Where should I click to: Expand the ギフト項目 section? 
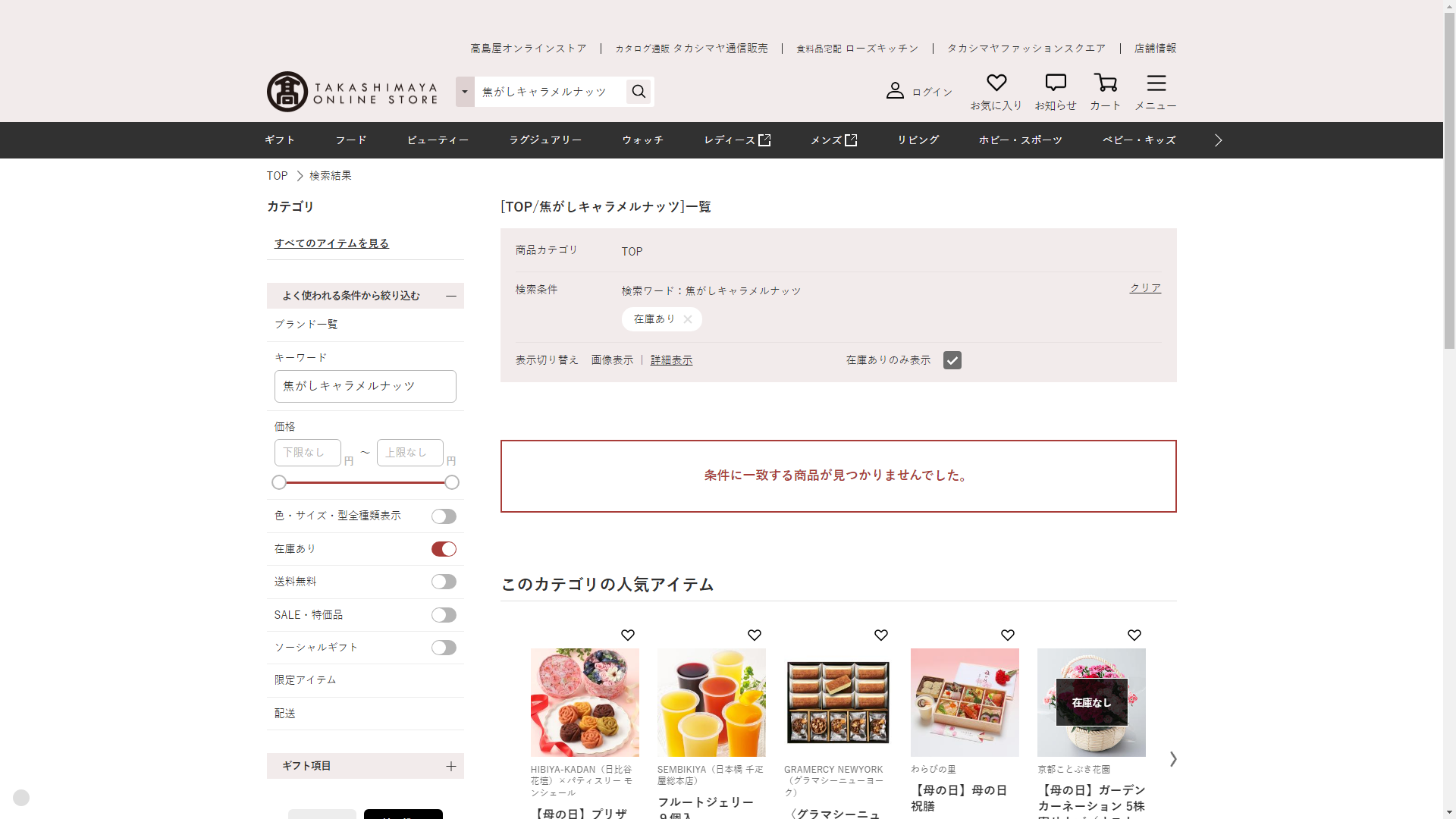pyautogui.click(x=450, y=766)
